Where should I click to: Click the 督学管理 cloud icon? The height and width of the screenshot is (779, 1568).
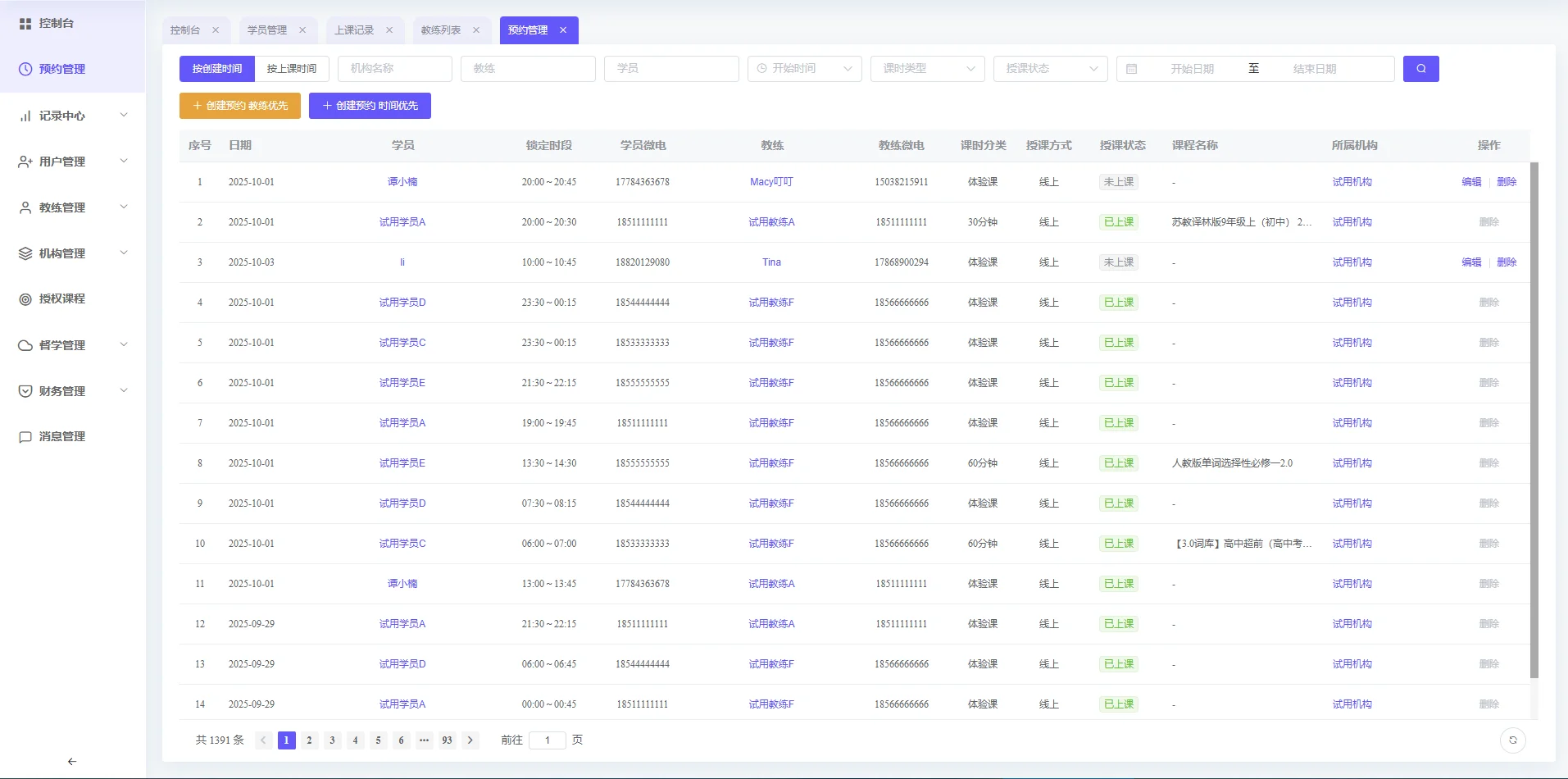point(25,345)
